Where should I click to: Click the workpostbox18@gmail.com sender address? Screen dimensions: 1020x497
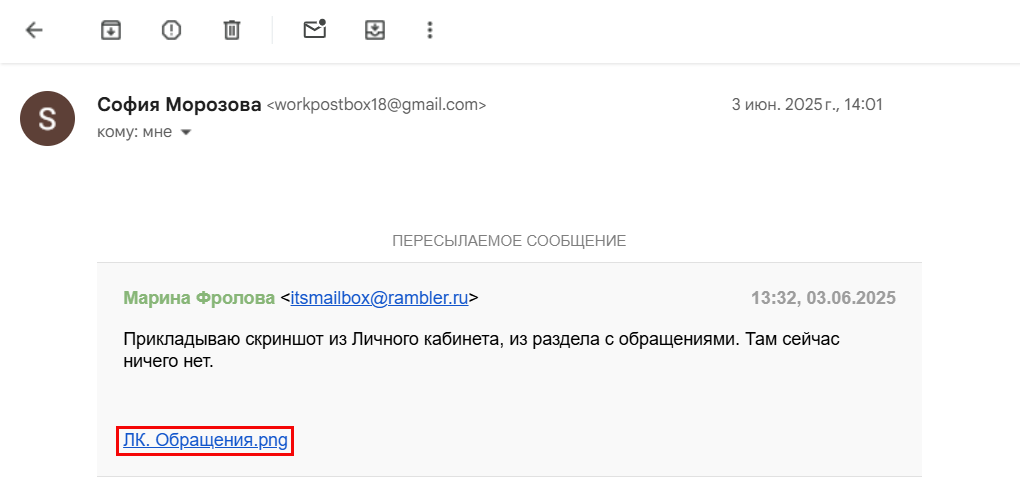click(376, 105)
